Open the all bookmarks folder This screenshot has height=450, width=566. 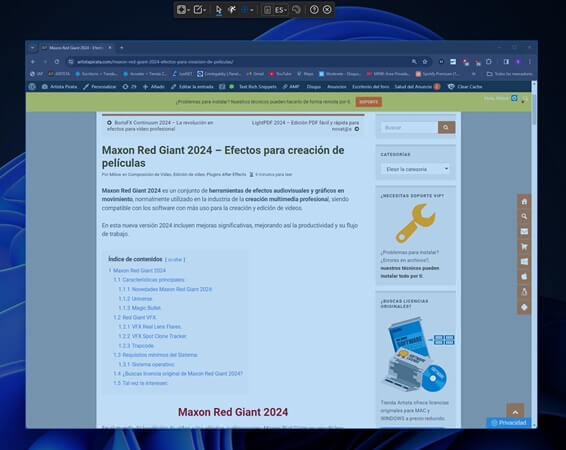pos(509,74)
